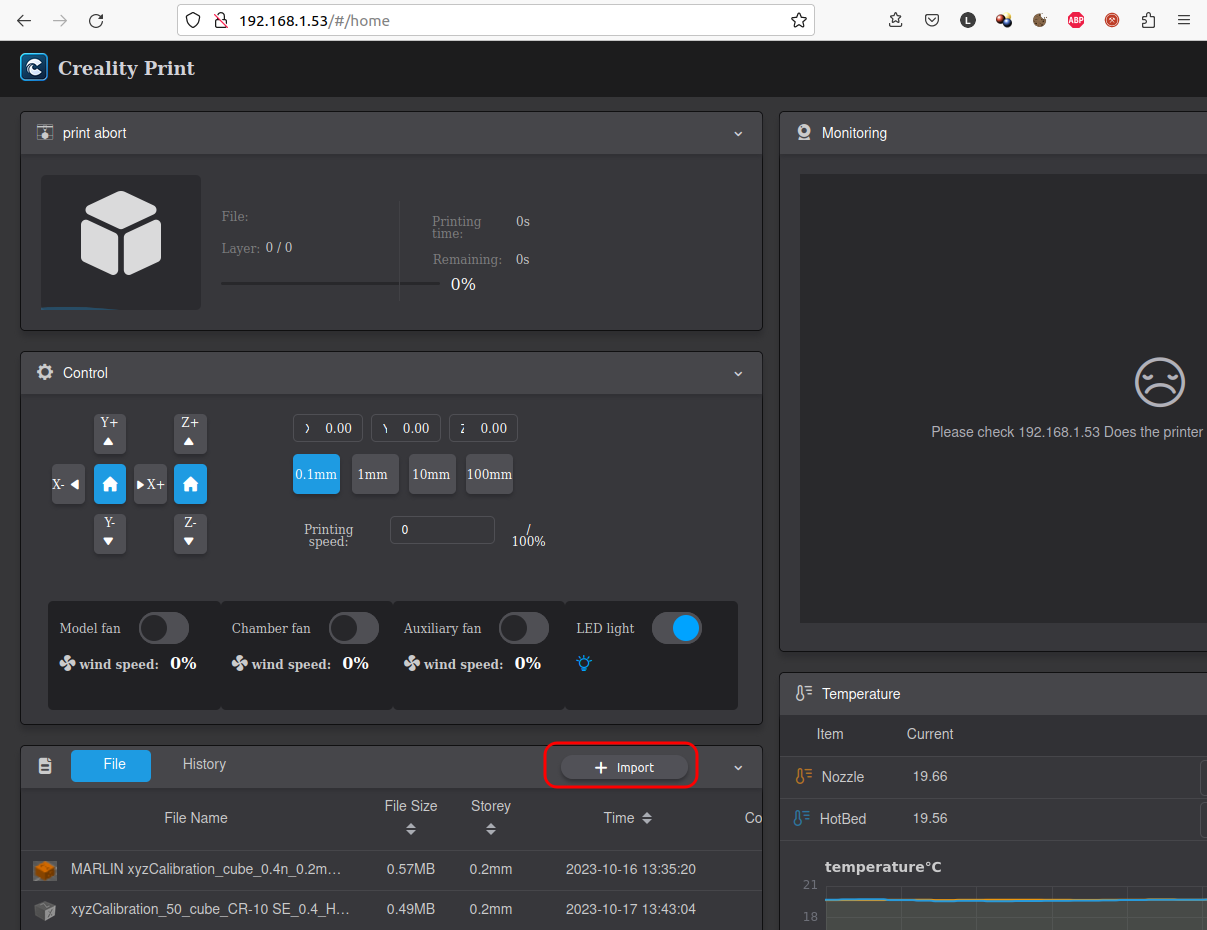This screenshot has height=930, width=1207.
Task: Toggle the Auxiliary fan switch
Action: 524,628
